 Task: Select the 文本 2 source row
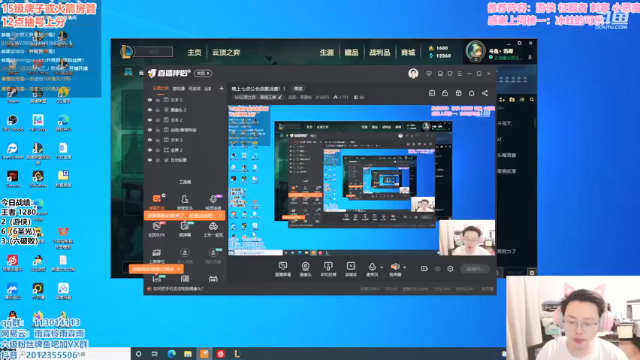(x=185, y=120)
